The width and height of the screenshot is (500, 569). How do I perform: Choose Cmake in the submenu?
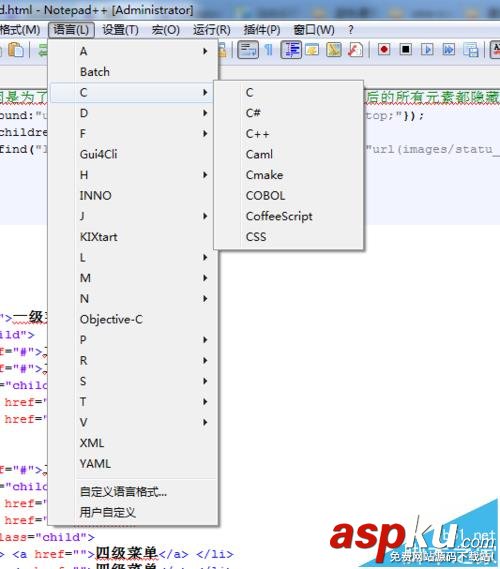[x=289, y=175]
